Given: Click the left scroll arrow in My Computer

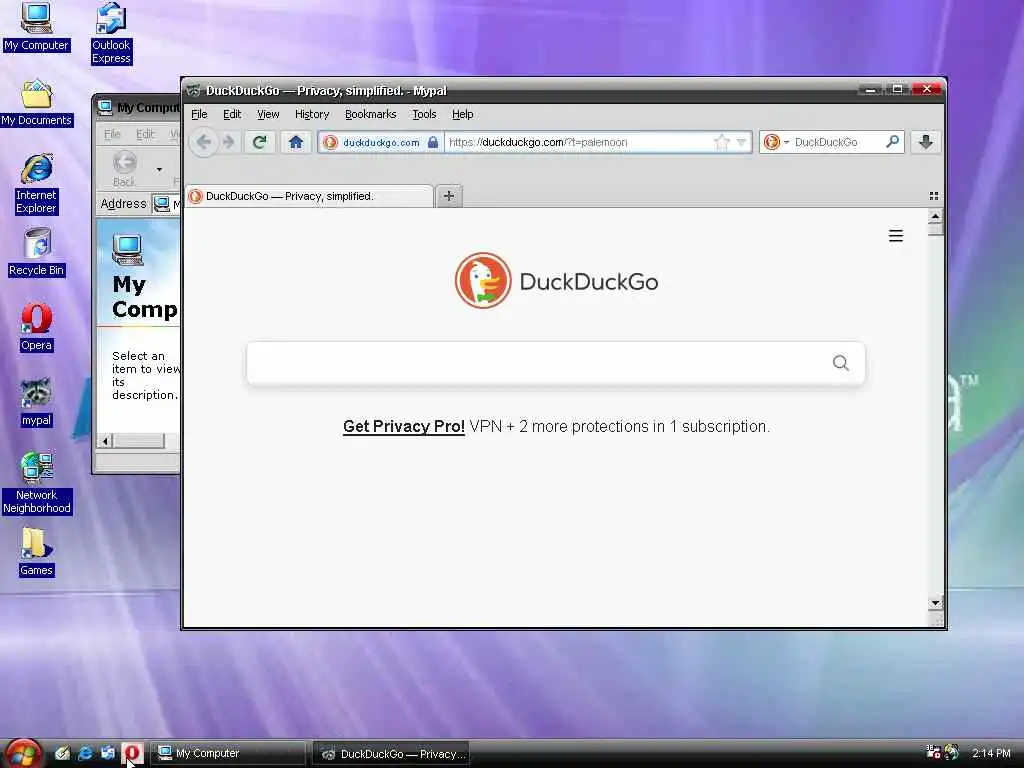Looking at the screenshot, I should click(x=105, y=441).
